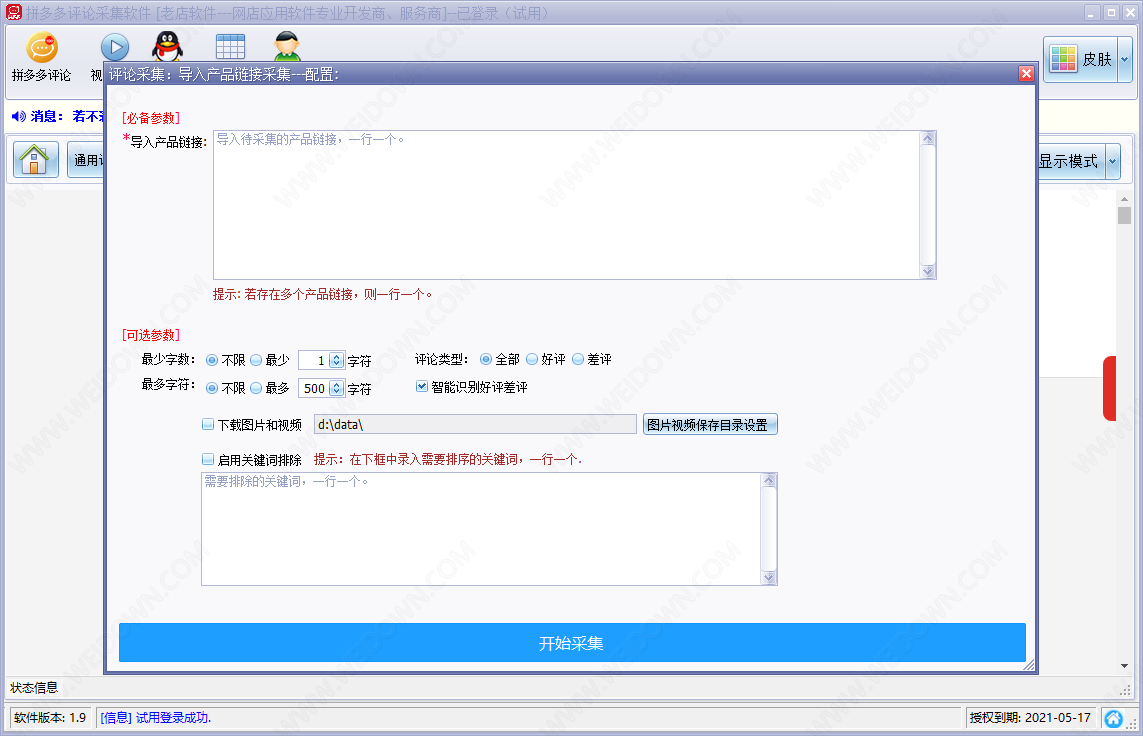The image size is (1143, 736).
Task: Click the 图片视频保存目录设置 button
Action: point(710,425)
